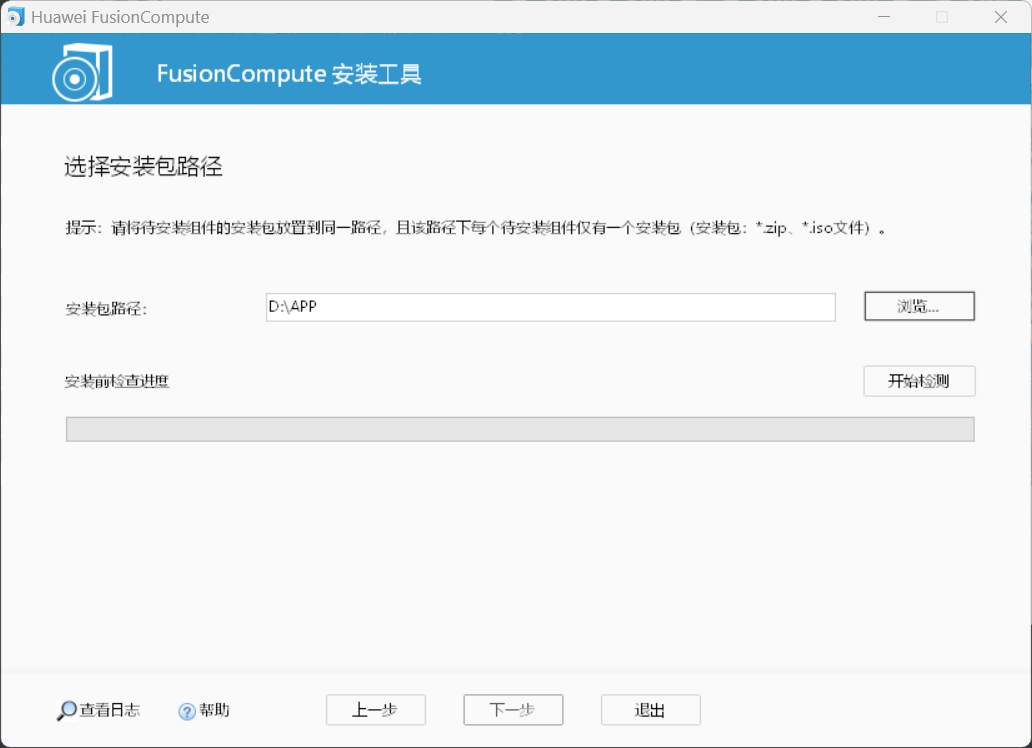Click the Huawei FusionCompute title bar icon
1032x748 pixels.
pos(16,16)
